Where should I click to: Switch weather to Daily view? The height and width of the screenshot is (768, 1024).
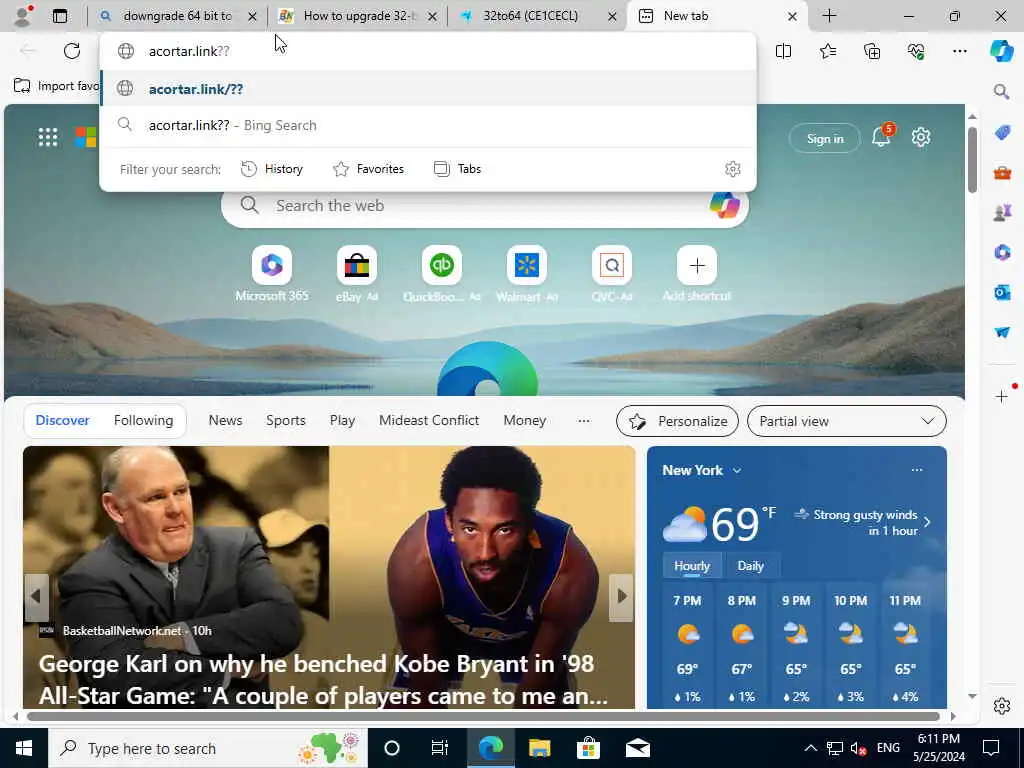(x=750, y=566)
